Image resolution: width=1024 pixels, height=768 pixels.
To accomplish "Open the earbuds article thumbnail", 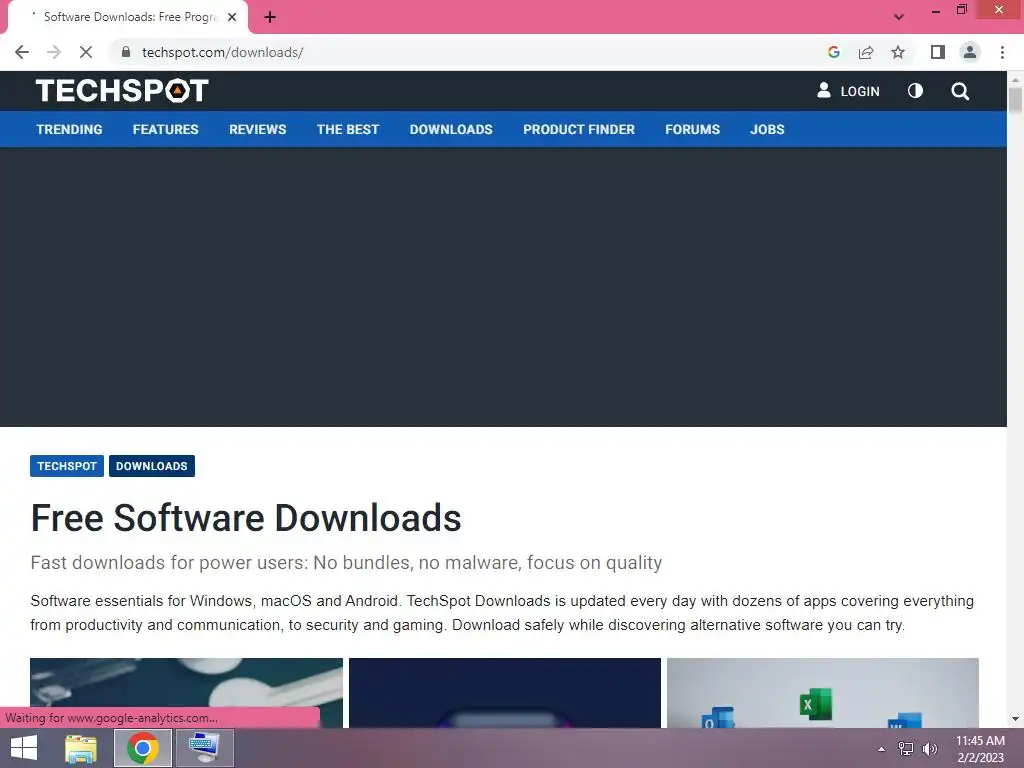I will point(186,693).
